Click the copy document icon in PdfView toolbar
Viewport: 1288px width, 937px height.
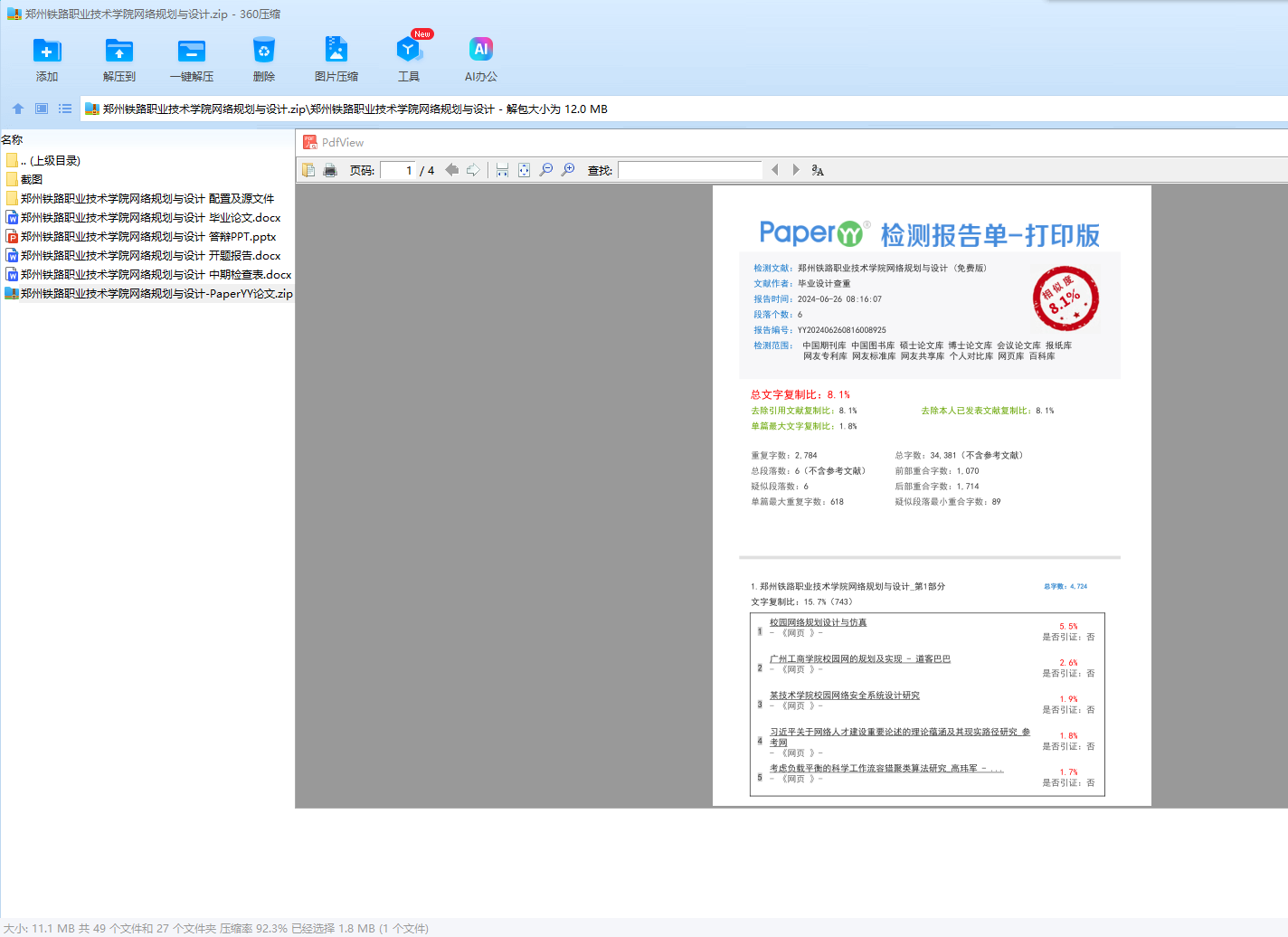308,170
